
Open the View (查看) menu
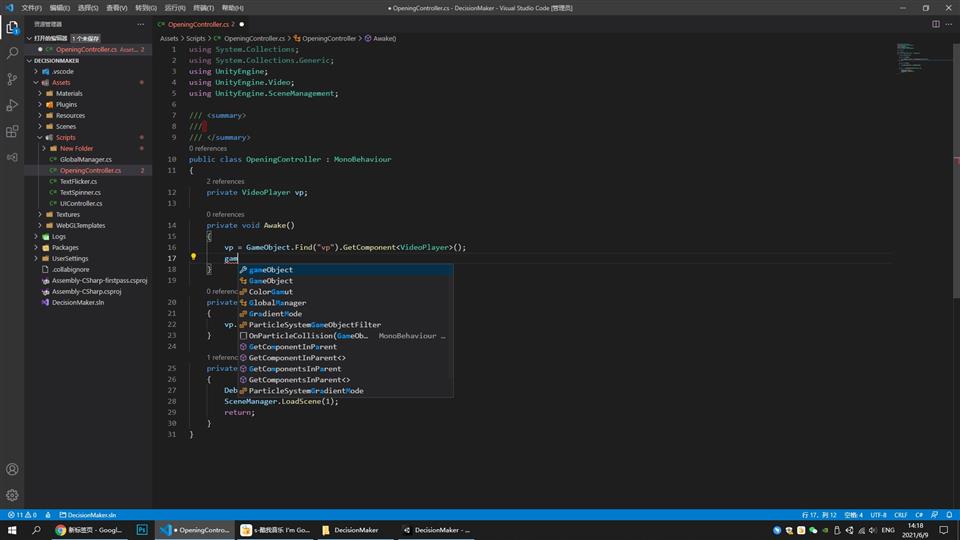tap(116, 8)
